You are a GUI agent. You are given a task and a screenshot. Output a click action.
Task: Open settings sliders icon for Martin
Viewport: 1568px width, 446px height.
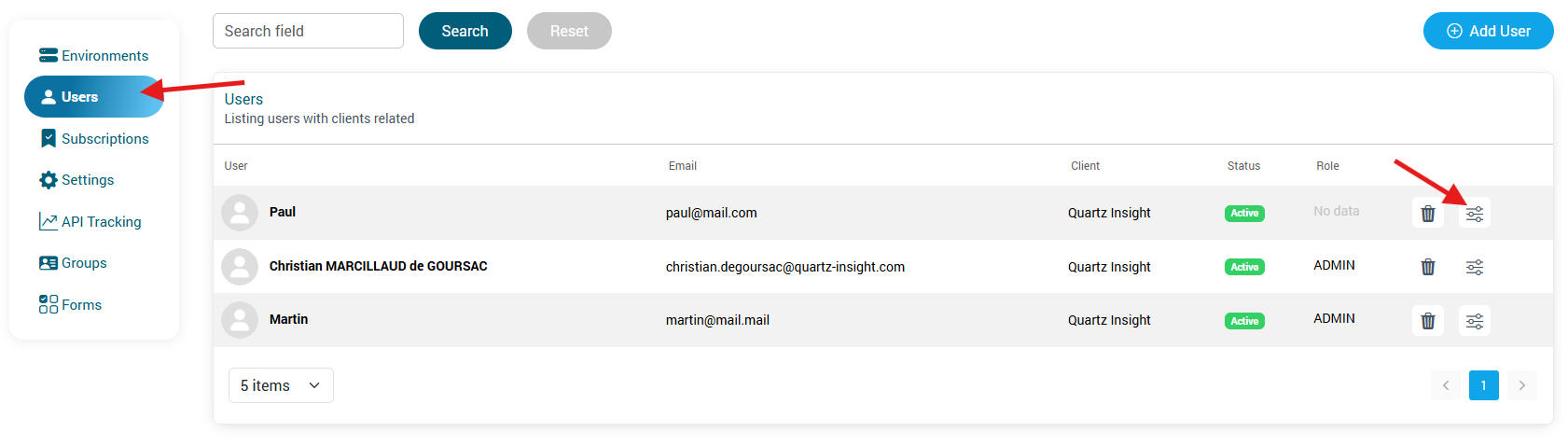[x=1474, y=321]
